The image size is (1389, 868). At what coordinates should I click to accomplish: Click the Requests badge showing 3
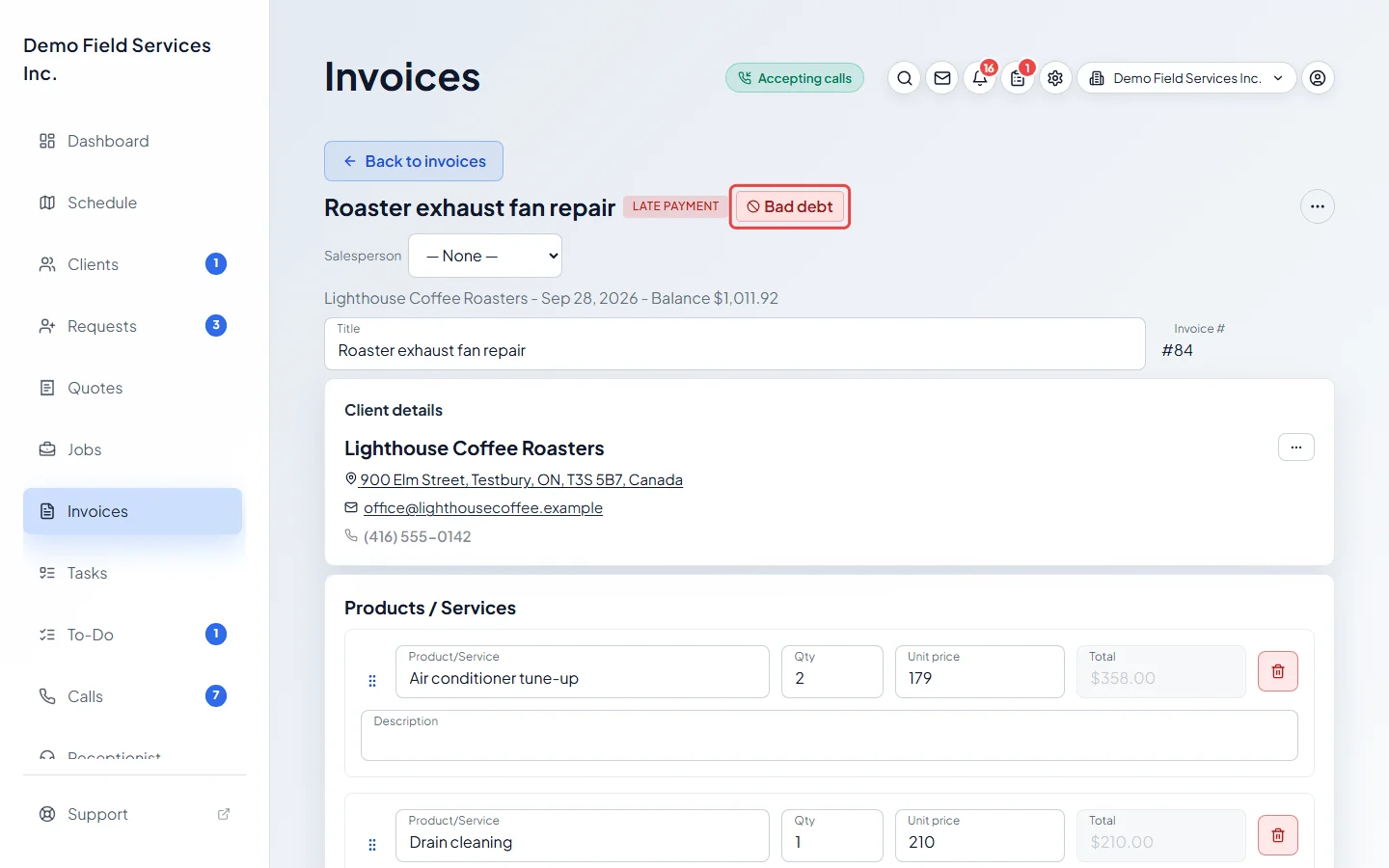tap(216, 325)
